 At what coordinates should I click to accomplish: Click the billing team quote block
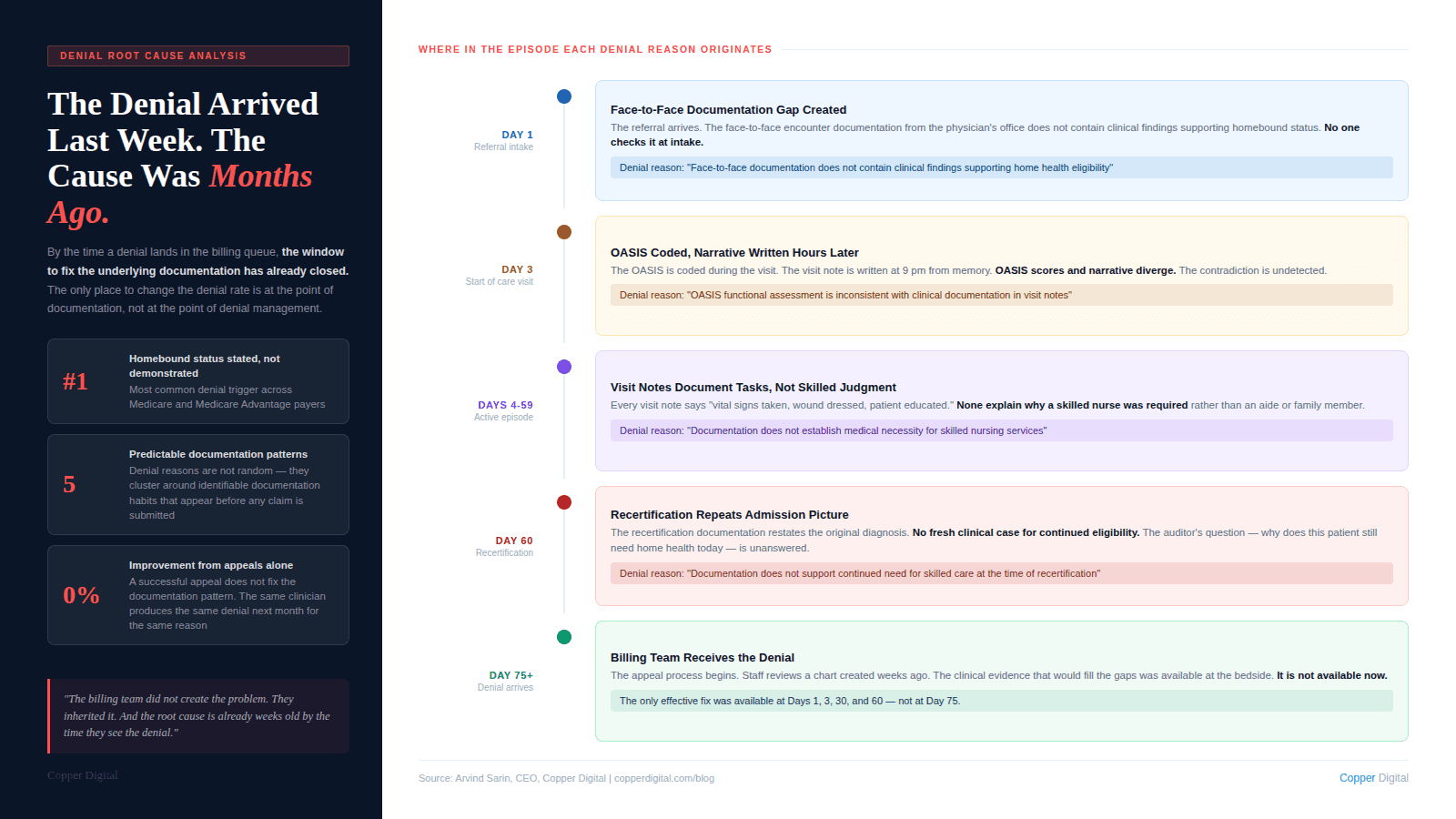tap(198, 716)
